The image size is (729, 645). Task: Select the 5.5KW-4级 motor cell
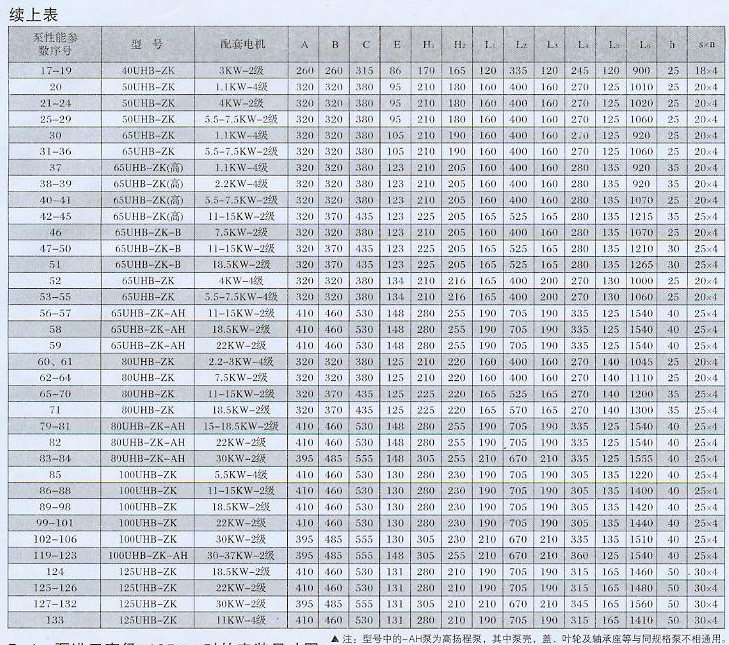pos(241,474)
